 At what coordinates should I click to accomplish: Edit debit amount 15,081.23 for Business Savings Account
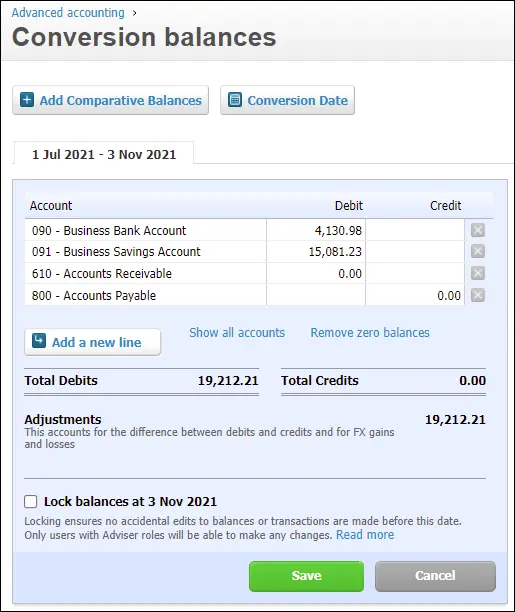click(x=316, y=252)
